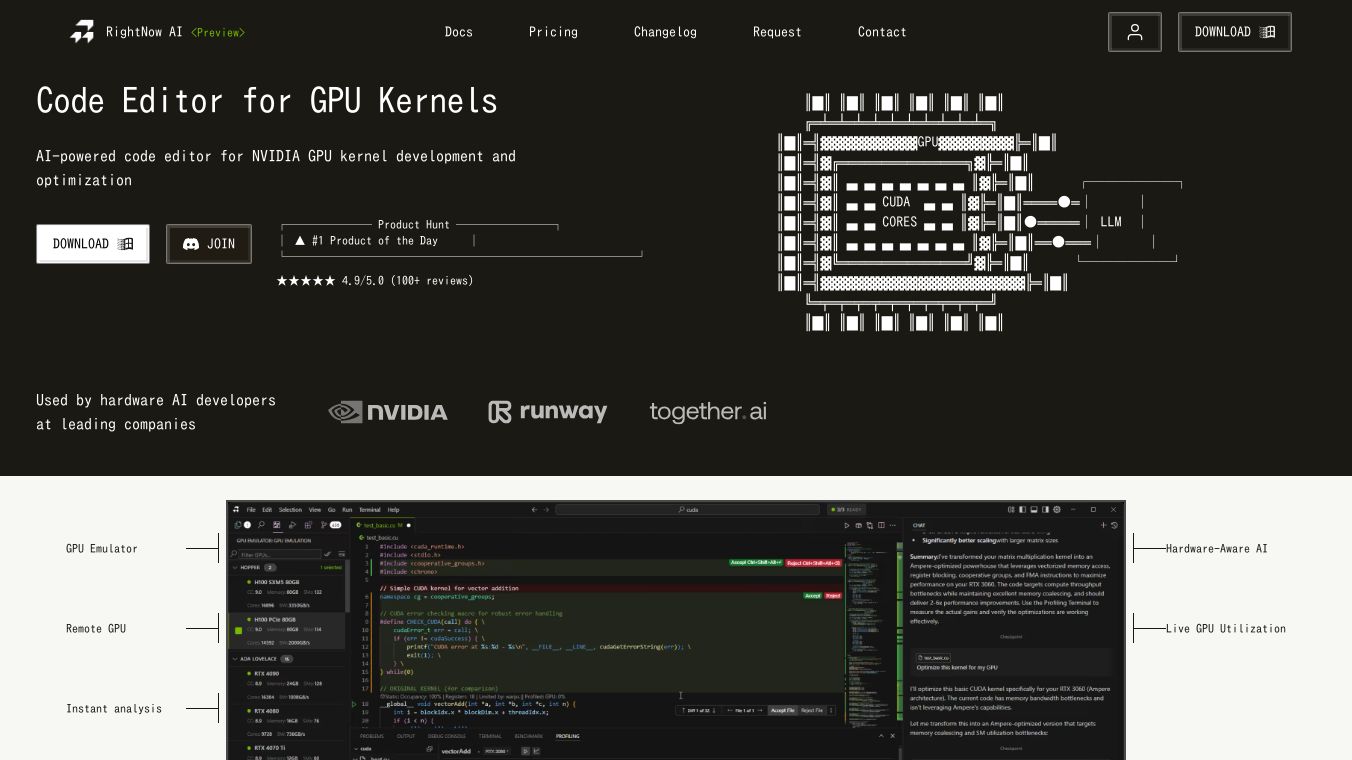Open the Docs page
This screenshot has height=760, width=1352.
click(x=459, y=32)
